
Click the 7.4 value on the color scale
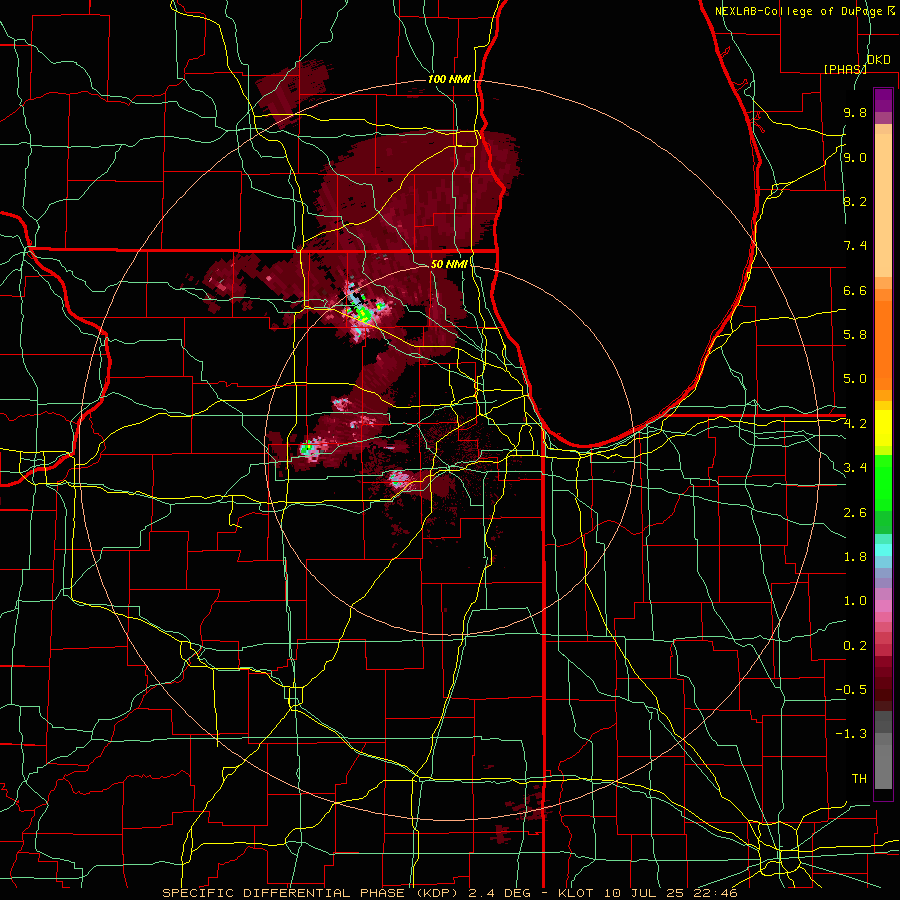[x=855, y=246]
